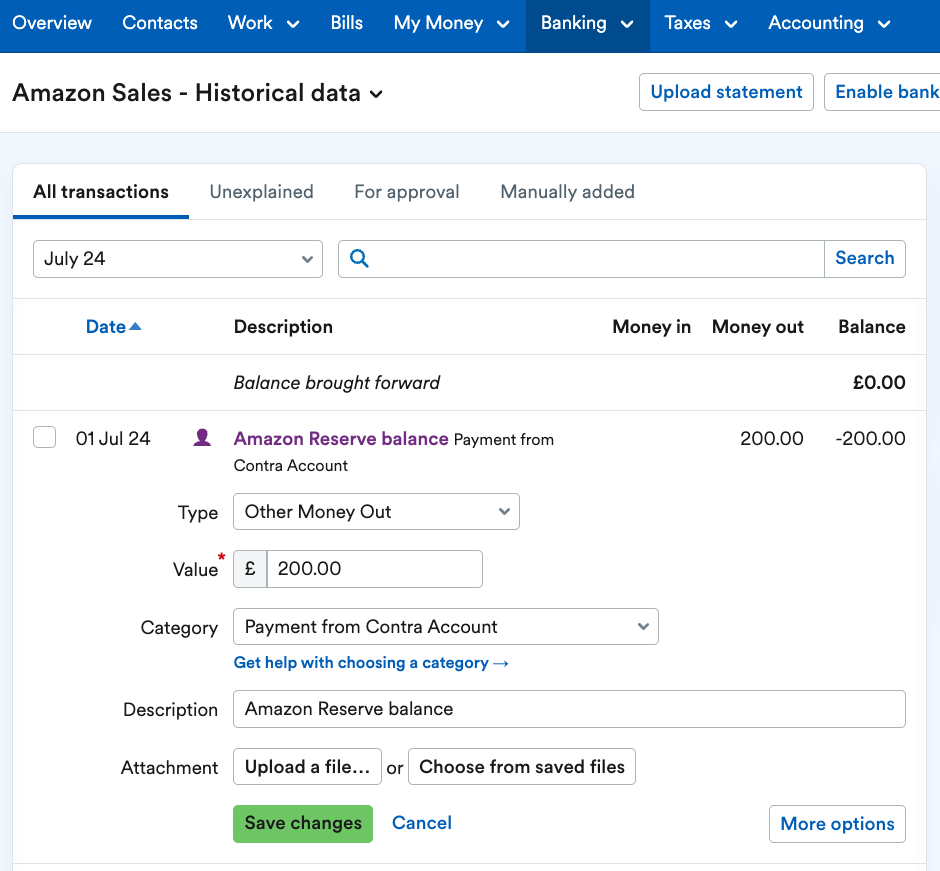Open the Type dropdown showing Other Money Out
The image size is (940, 871).
[x=376, y=511]
